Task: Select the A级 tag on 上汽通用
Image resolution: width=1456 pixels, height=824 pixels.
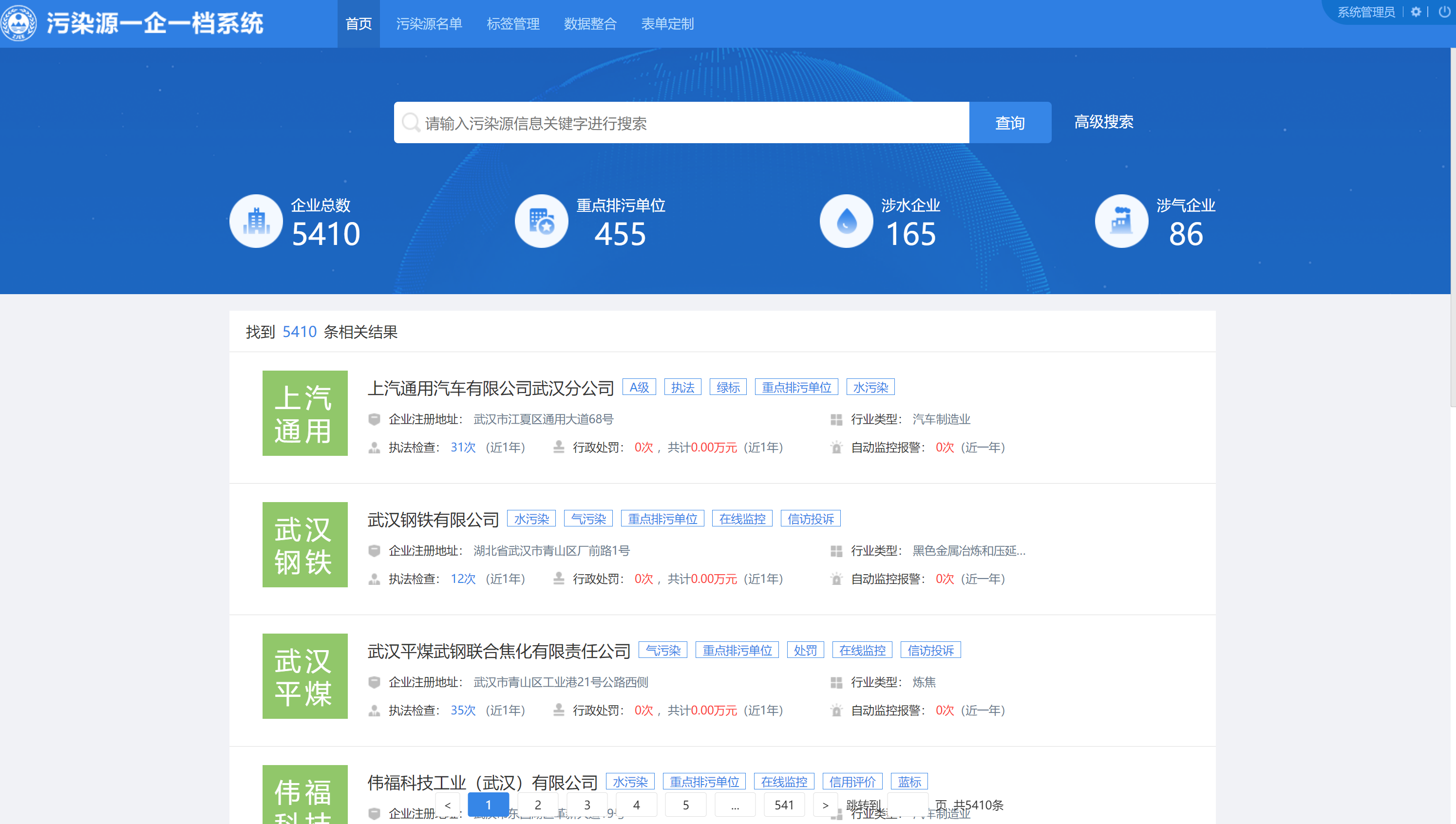Action: (x=639, y=387)
